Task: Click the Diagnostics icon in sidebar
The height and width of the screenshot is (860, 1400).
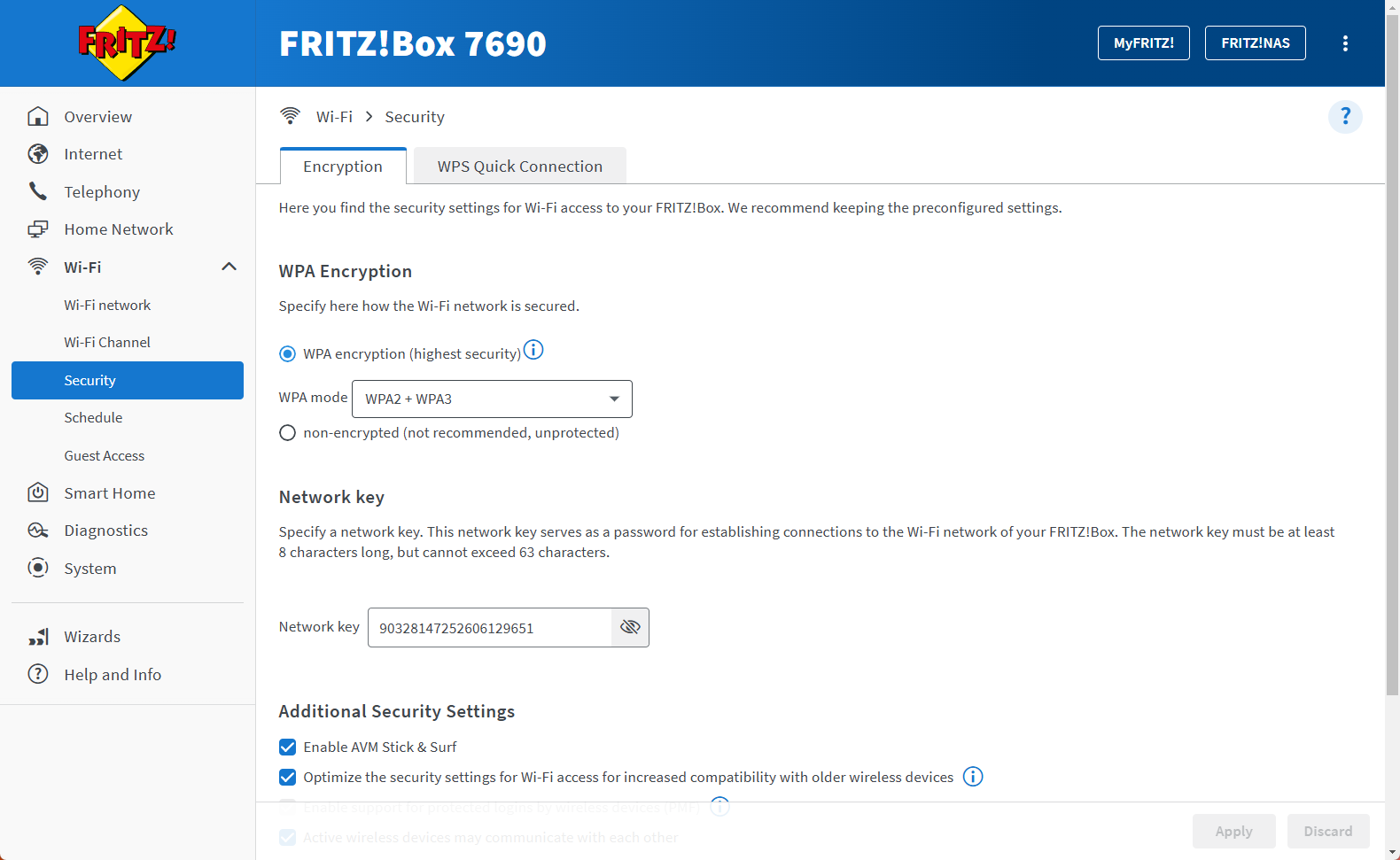Action: 38,531
